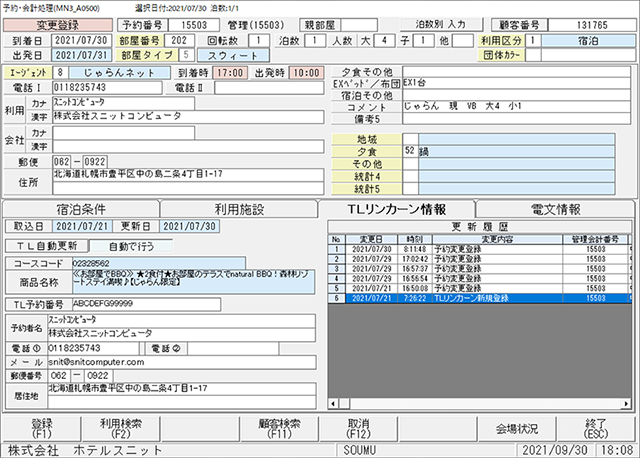Screen dimensions: 640x458
Task: Click the 郵便 field showing 062
Action: click(61, 162)
